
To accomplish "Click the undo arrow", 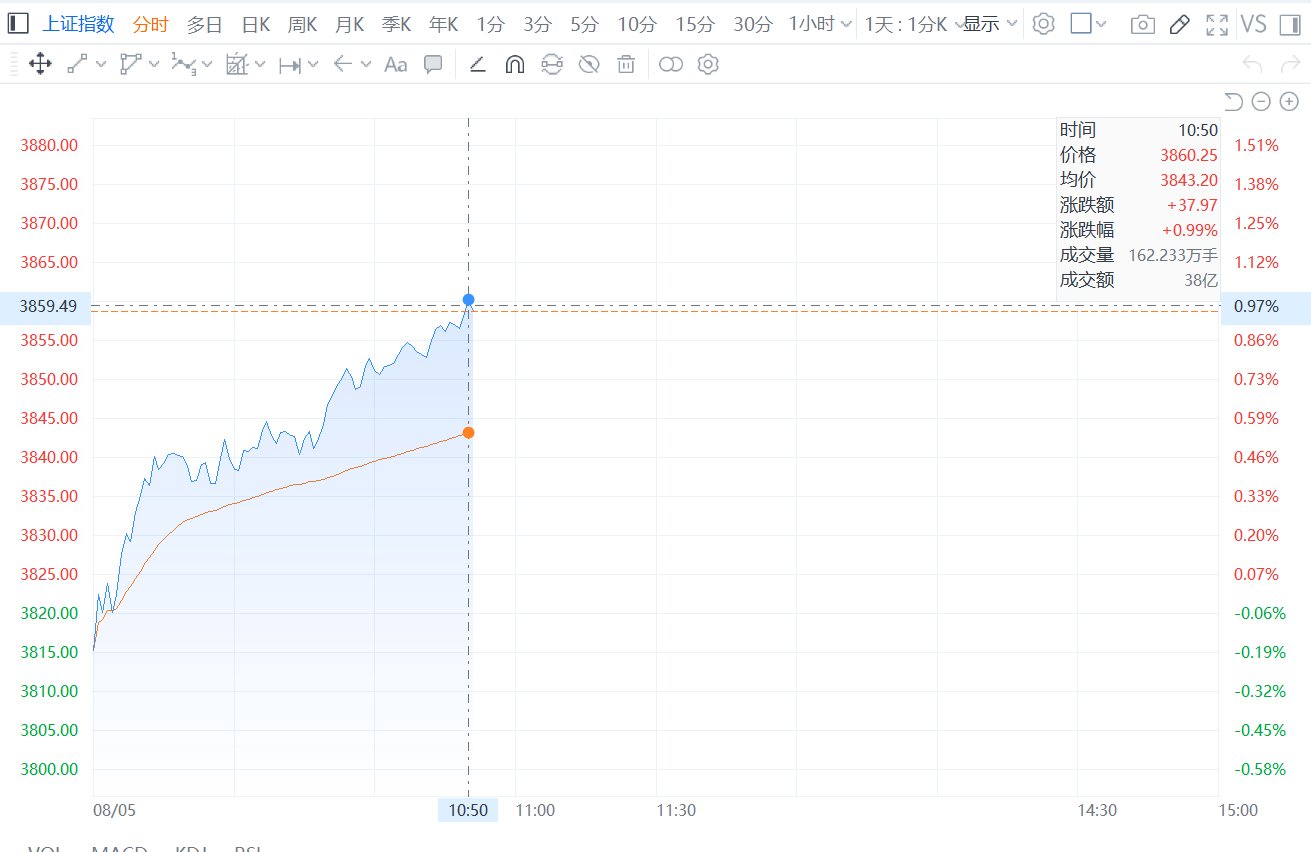I will 1252,65.
